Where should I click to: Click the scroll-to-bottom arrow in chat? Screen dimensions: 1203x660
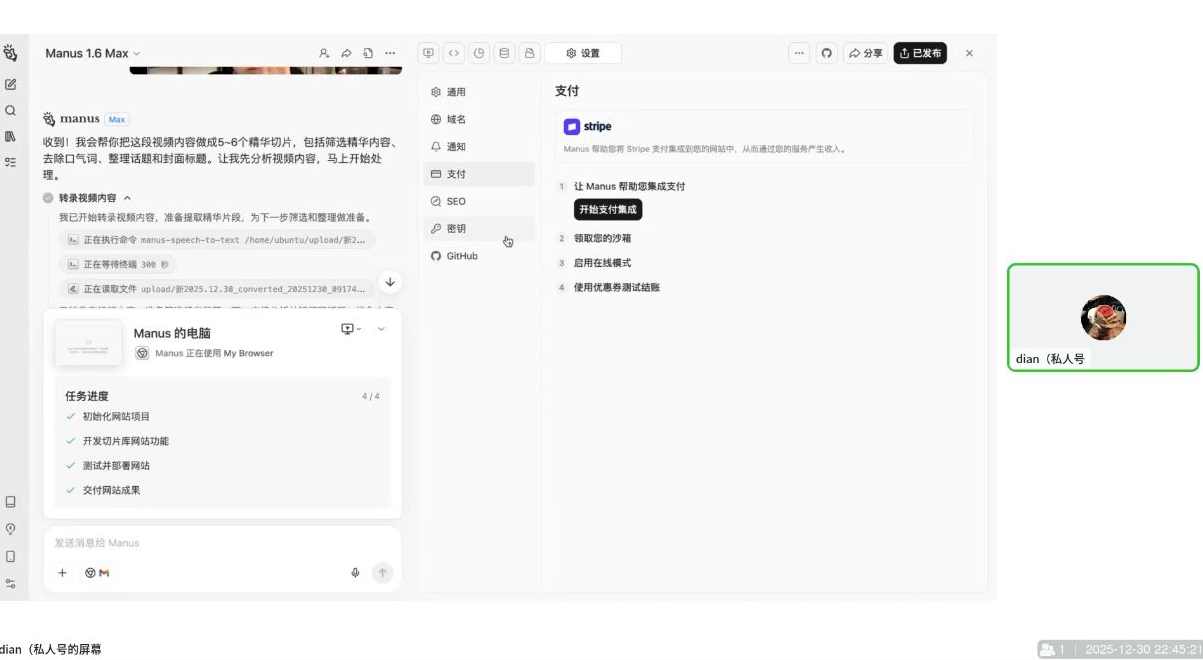coord(390,283)
